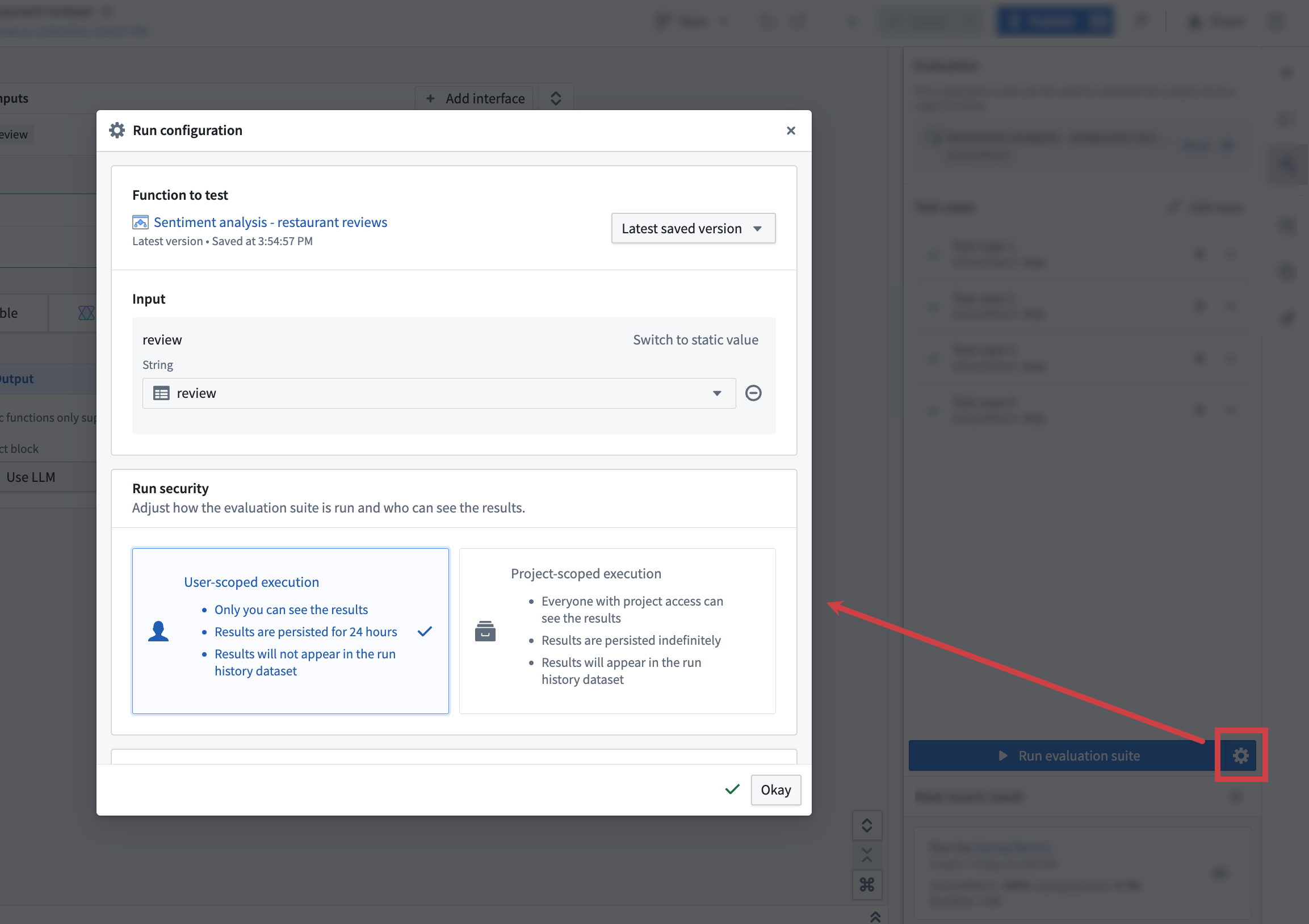Click the user silhouette icon
This screenshot has width=1309, height=924.
click(x=158, y=631)
